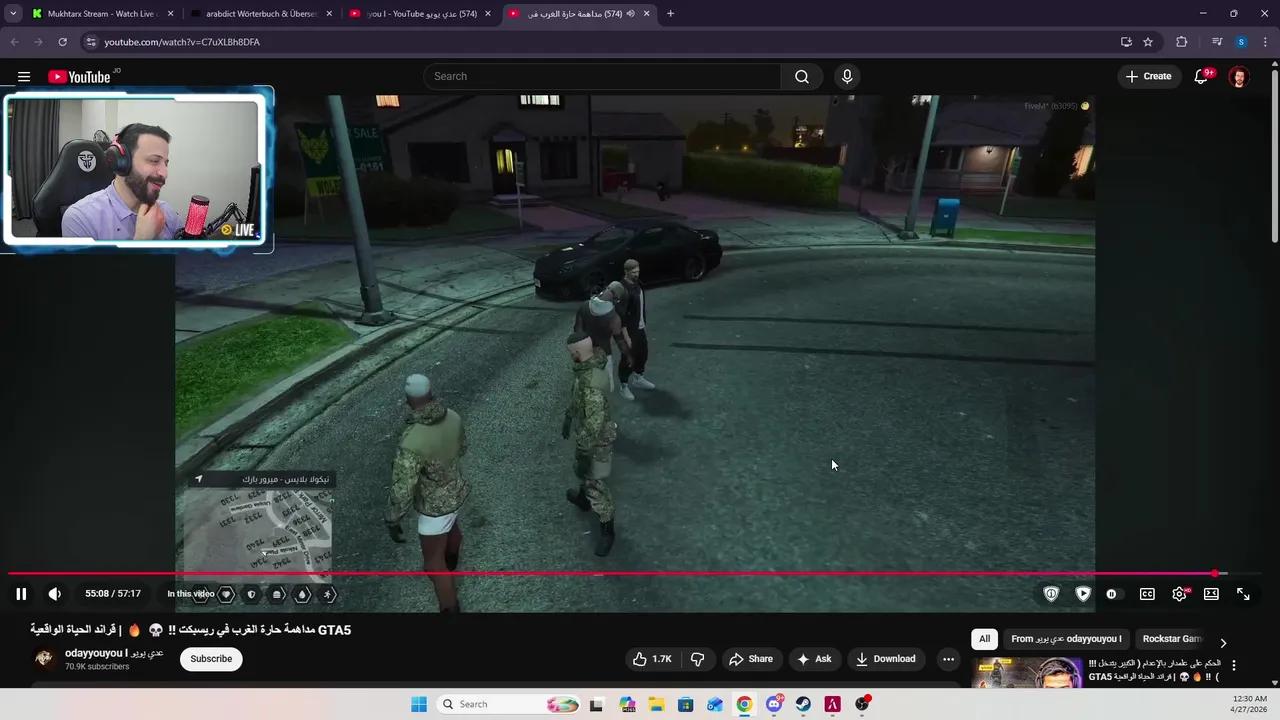Click the address bar URL

tap(182, 42)
